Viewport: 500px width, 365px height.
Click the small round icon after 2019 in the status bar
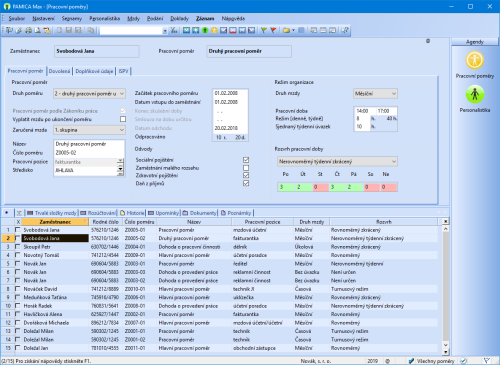click(x=388, y=361)
